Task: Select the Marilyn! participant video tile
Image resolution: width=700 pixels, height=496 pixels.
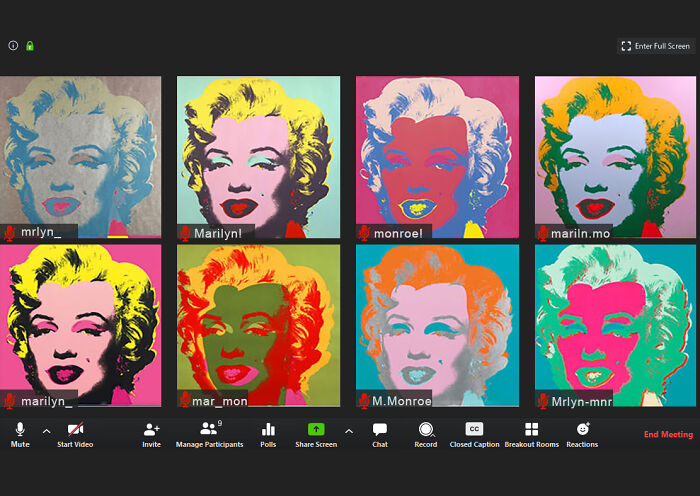Action: coord(258,157)
